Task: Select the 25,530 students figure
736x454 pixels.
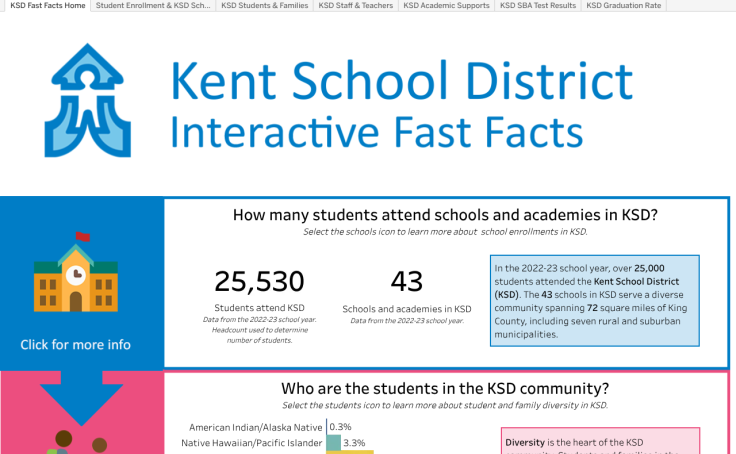Action: coord(259,281)
